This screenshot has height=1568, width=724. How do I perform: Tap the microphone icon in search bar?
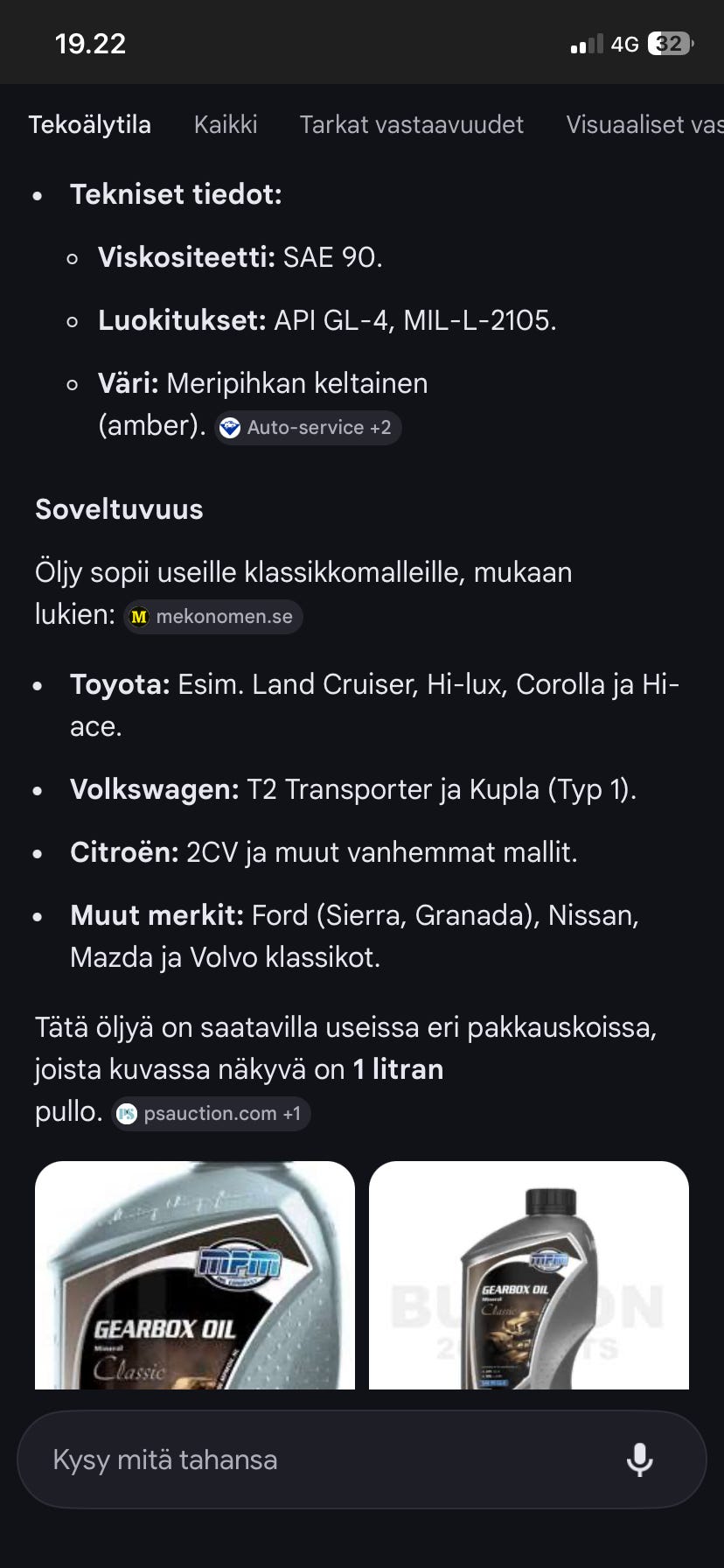click(x=641, y=1459)
